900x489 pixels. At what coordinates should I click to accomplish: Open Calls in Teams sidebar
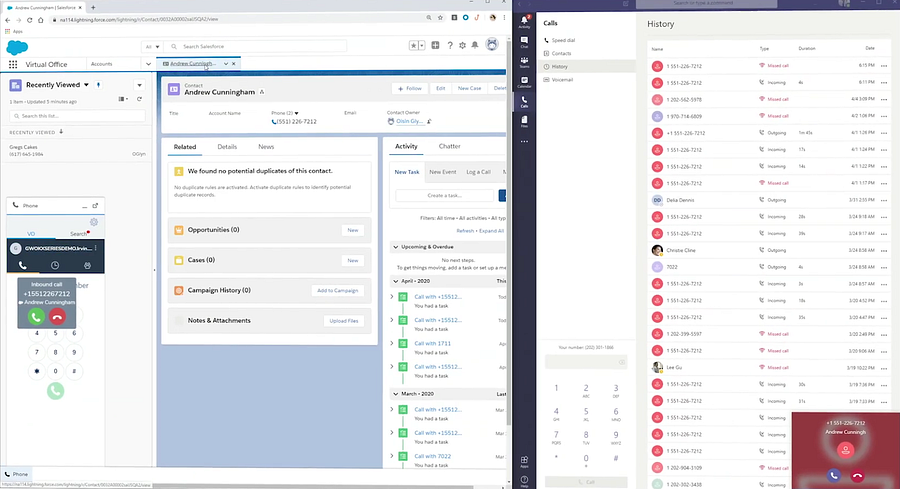coord(524,102)
